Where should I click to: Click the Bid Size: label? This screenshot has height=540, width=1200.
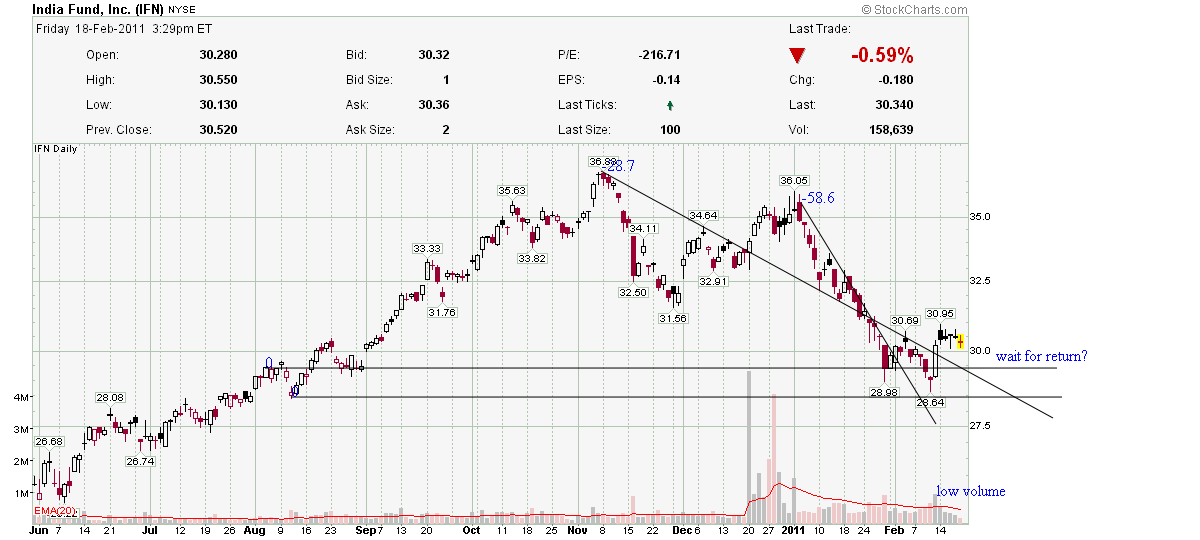[x=369, y=80]
